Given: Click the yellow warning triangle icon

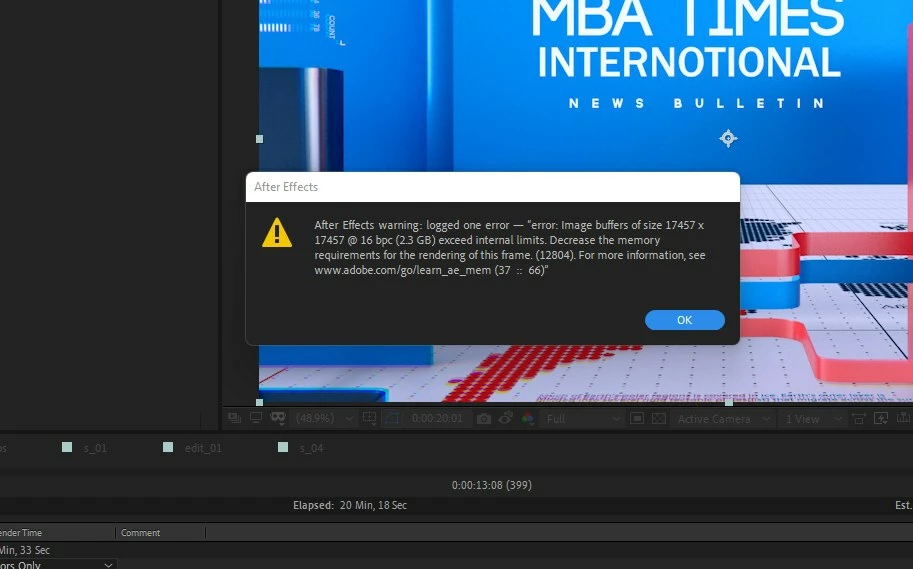Looking at the screenshot, I should point(277,232).
